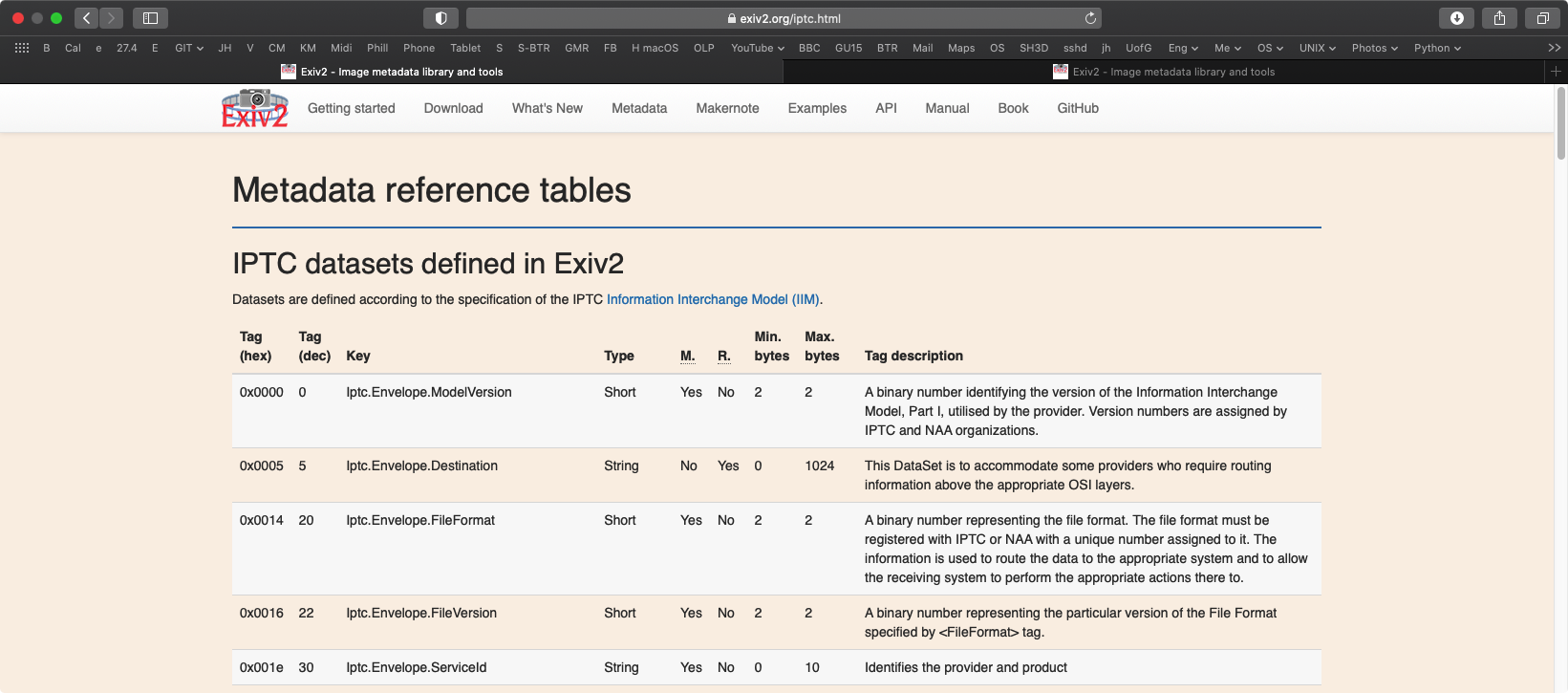Select the Iptc.Envelope.ServiceId key text
The image size is (1568, 693).
click(x=417, y=667)
